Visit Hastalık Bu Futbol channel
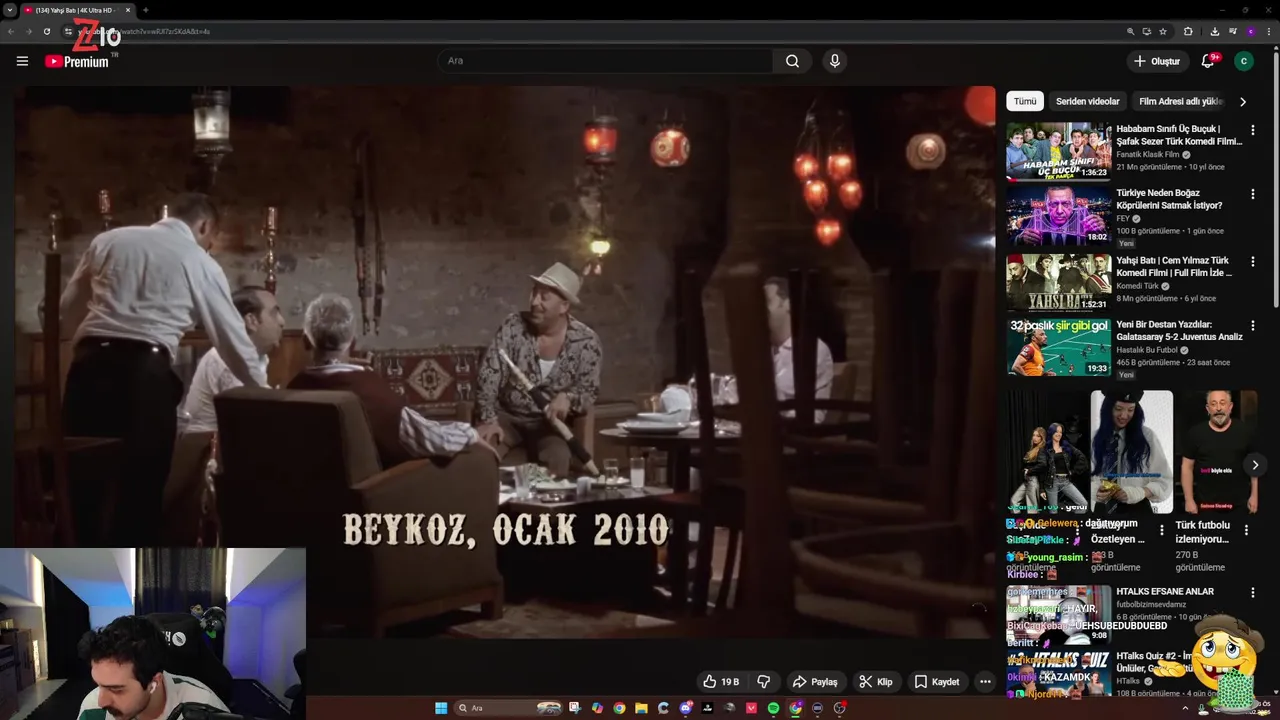 click(1147, 350)
